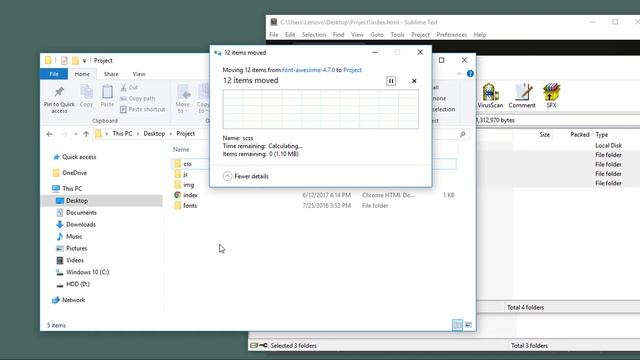Screen dimensions: 640x360
Task: Select This PC in the navigation pane
Action: point(67,189)
